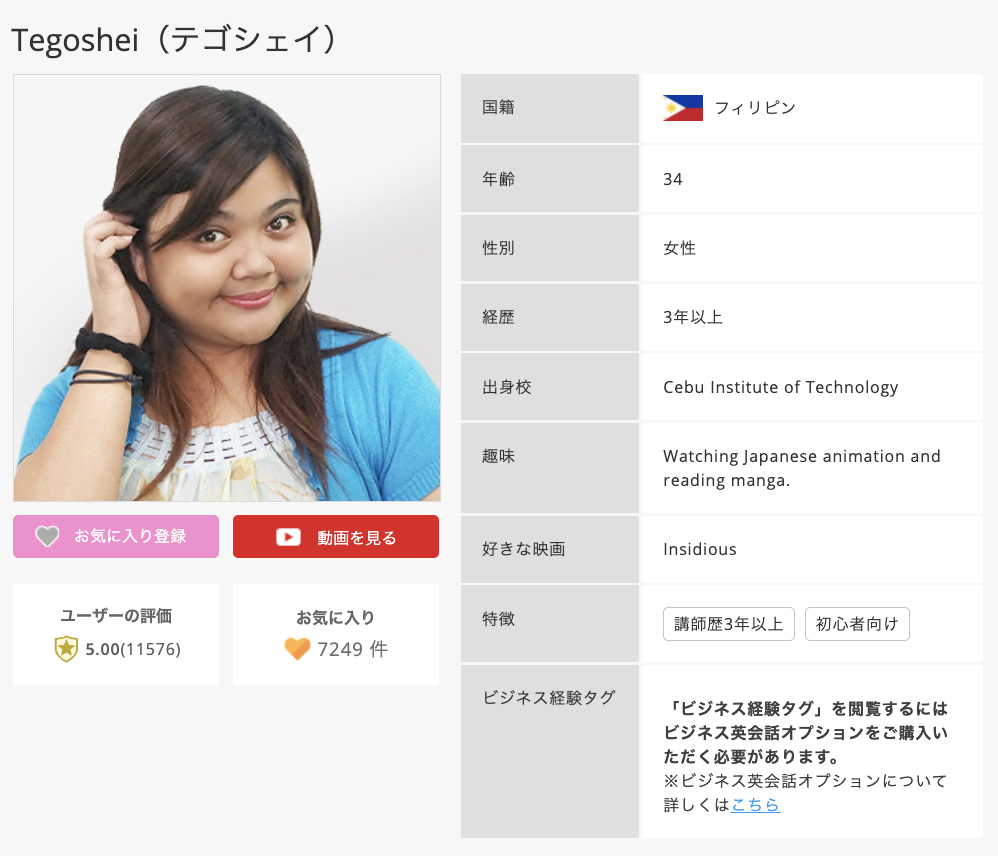The image size is (998, 856).
Task: Select the 講師歴3年以上 feature tag
Action: 728,624
